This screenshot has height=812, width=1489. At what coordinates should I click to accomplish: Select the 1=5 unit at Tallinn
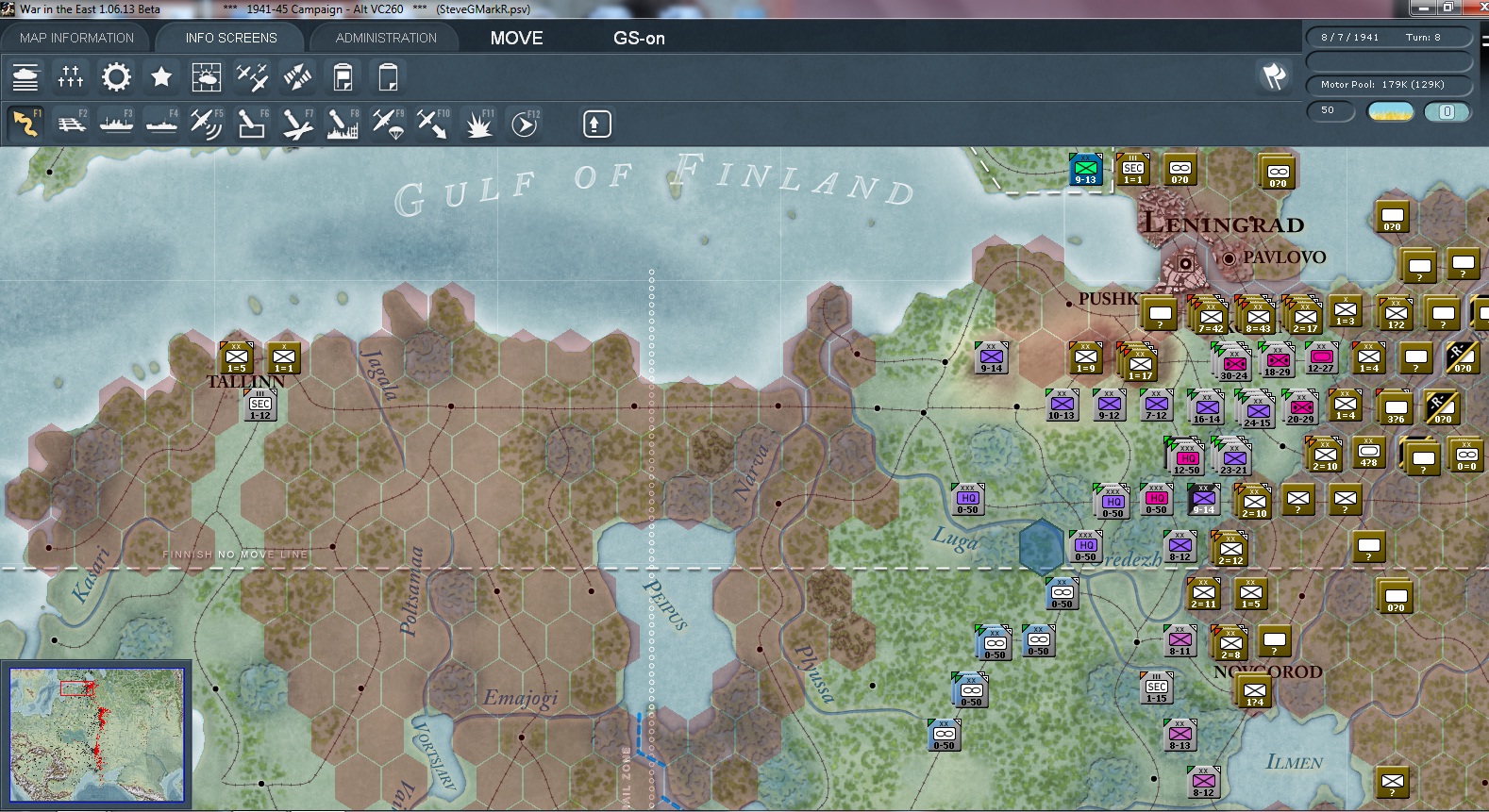tap(236, 358)
